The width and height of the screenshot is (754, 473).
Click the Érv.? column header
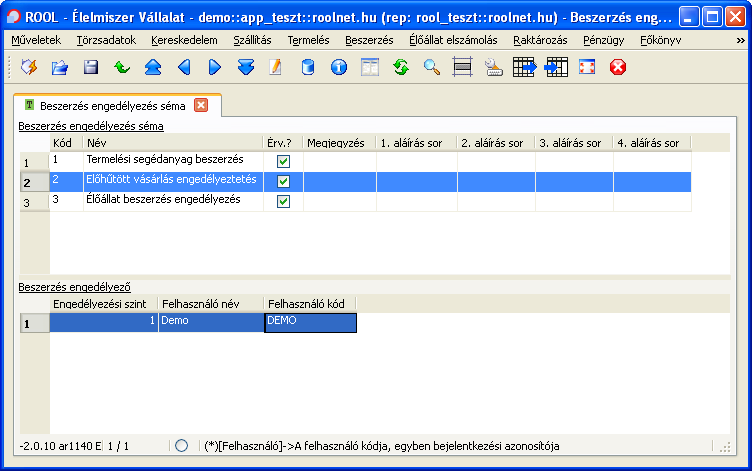(283, 143)
